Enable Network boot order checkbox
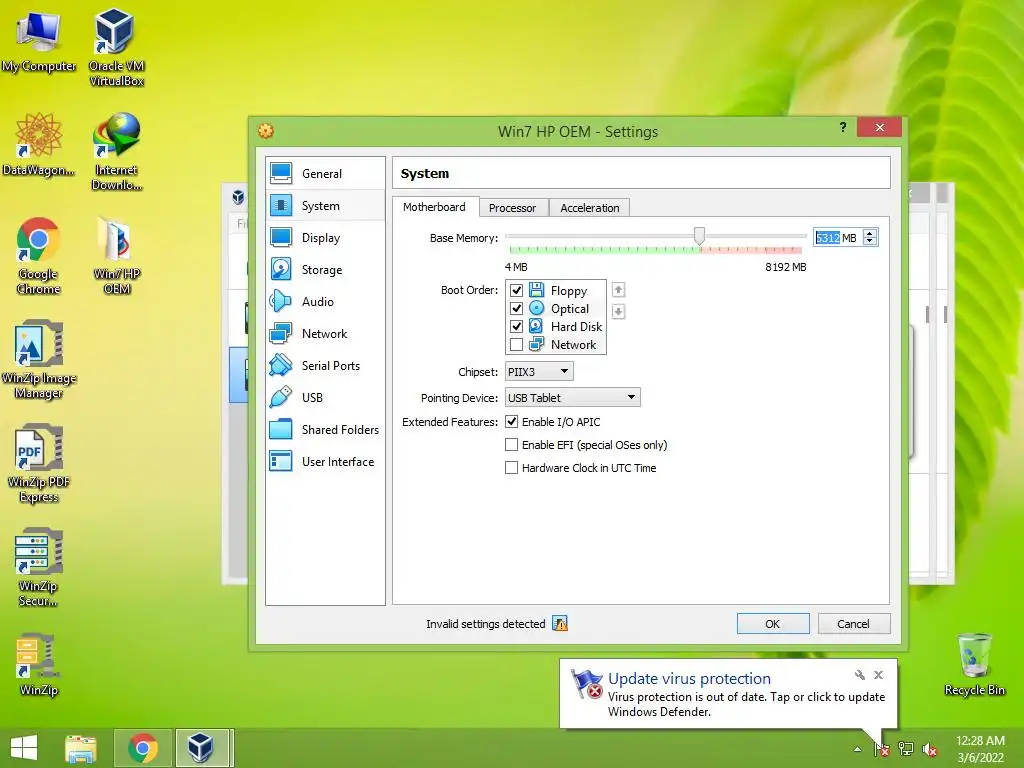The image size is (1024, 768). [x=517, y=344]
